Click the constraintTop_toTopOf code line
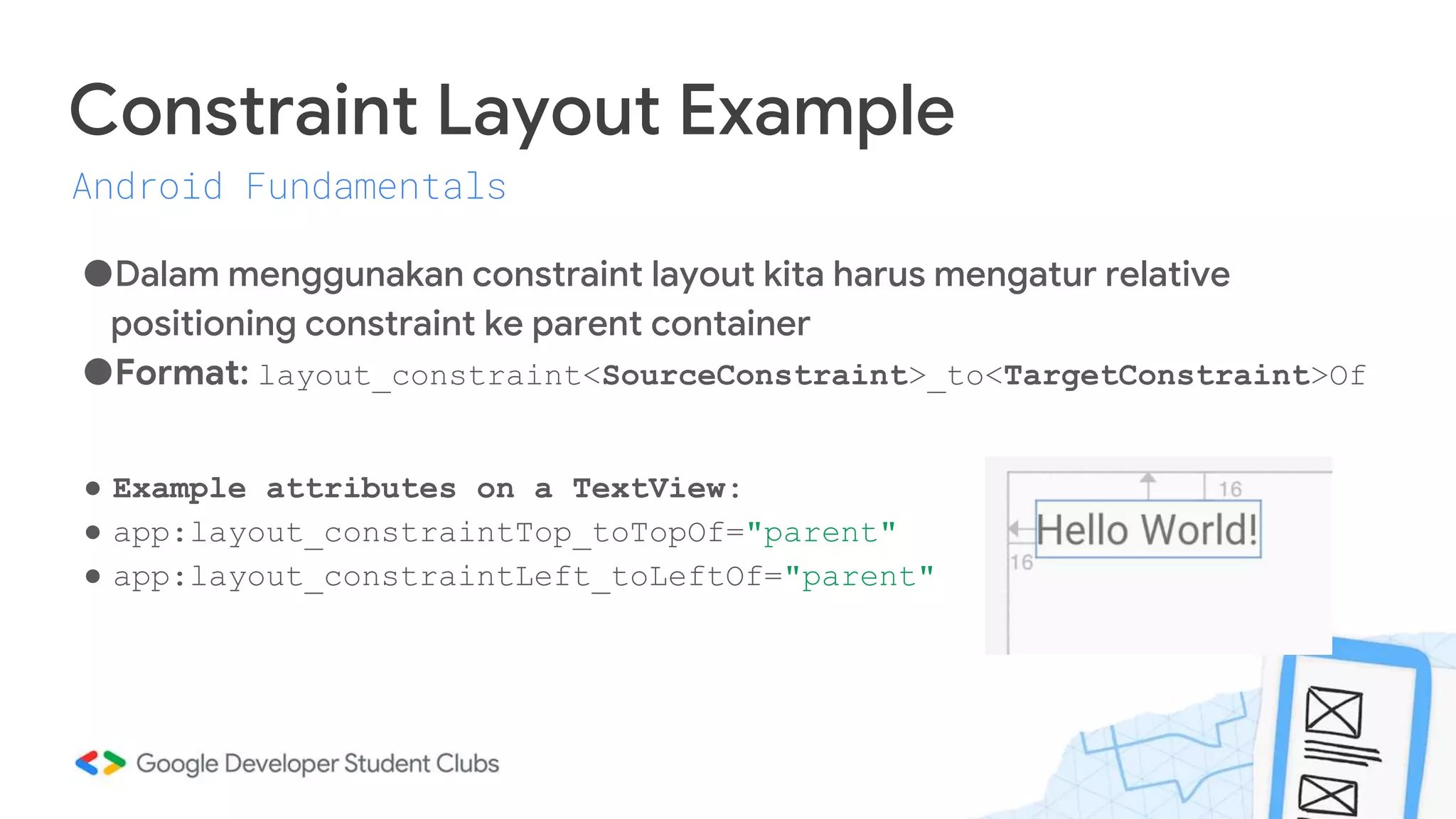 pyautogui.click(x=504, y=532)
